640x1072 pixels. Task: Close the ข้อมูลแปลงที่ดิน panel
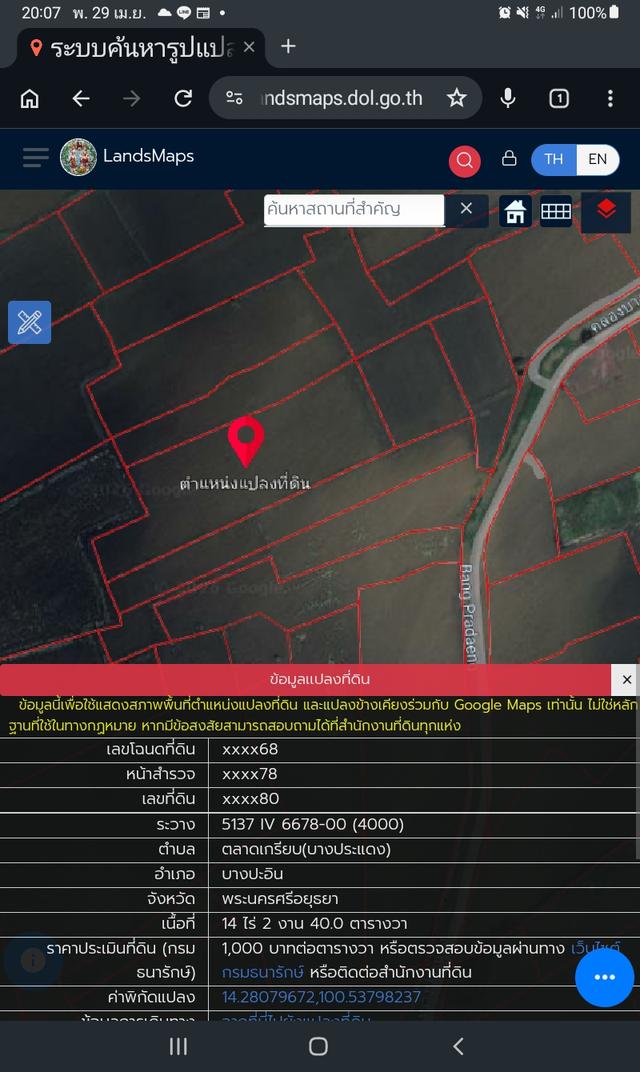[626, 680]
